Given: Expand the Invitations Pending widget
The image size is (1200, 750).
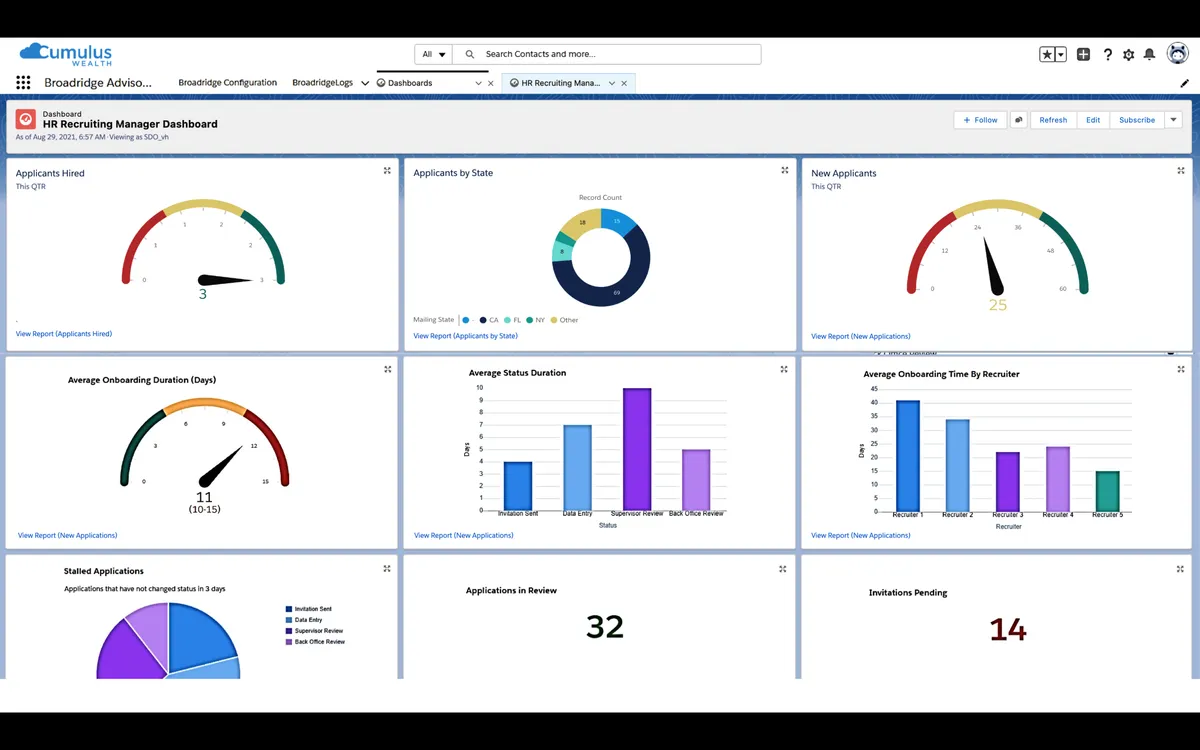Looking at the screenshot, I should 1181,569.
